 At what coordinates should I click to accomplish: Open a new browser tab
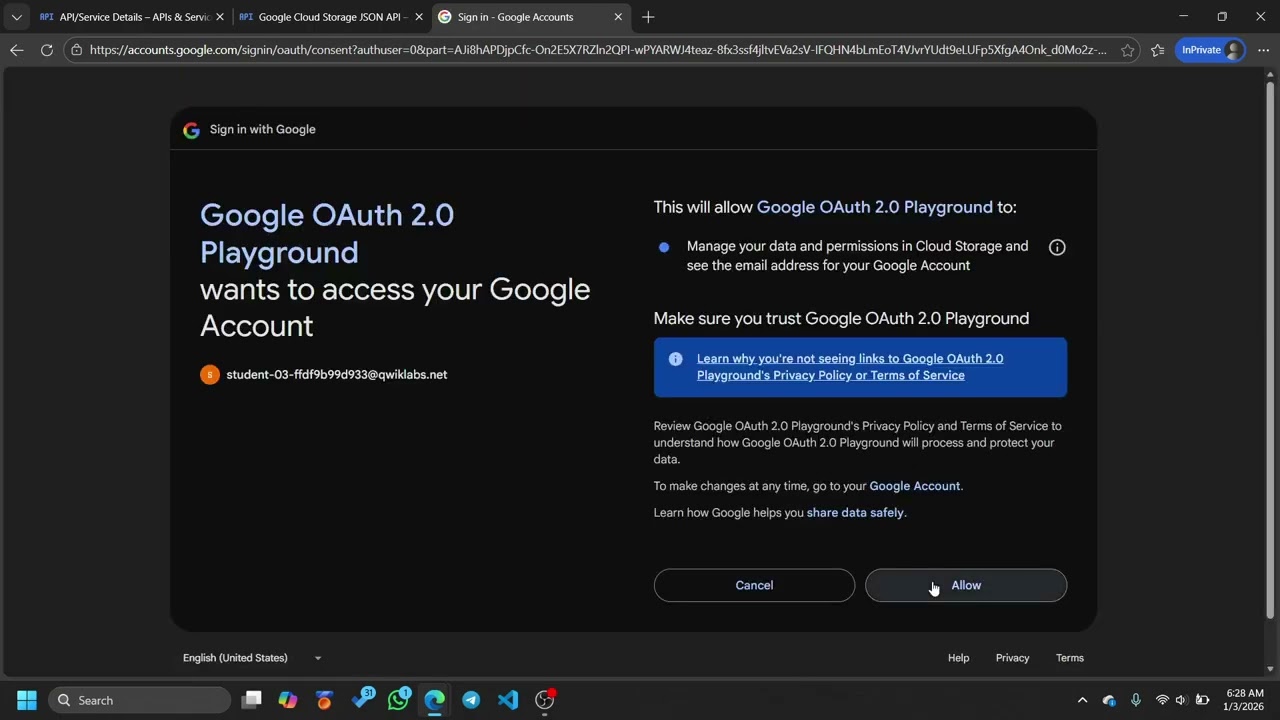(x=648, y=17)
